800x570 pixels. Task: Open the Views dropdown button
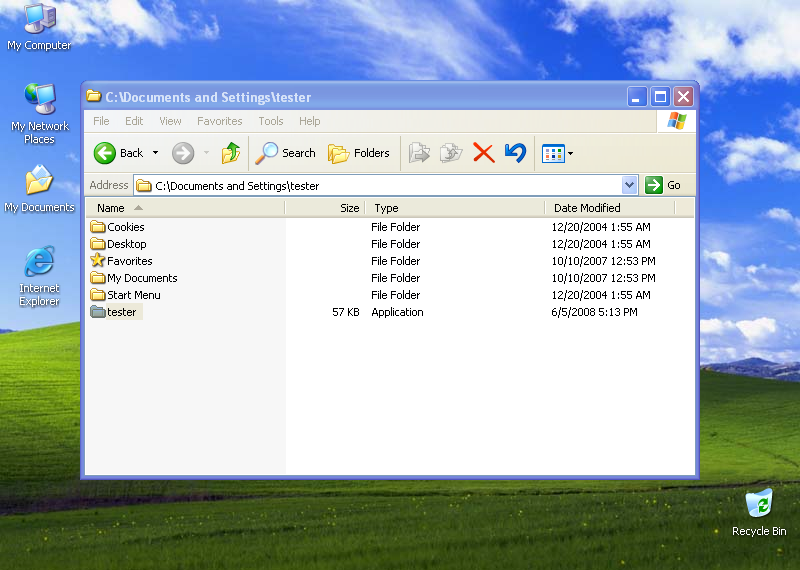[x=557, y=153]
